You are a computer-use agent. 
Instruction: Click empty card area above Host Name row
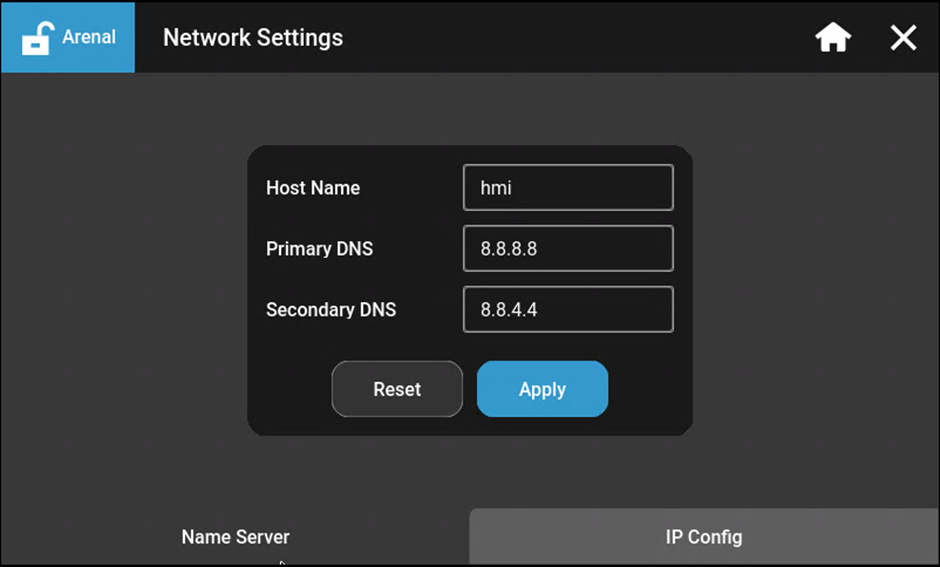[470, 155]
